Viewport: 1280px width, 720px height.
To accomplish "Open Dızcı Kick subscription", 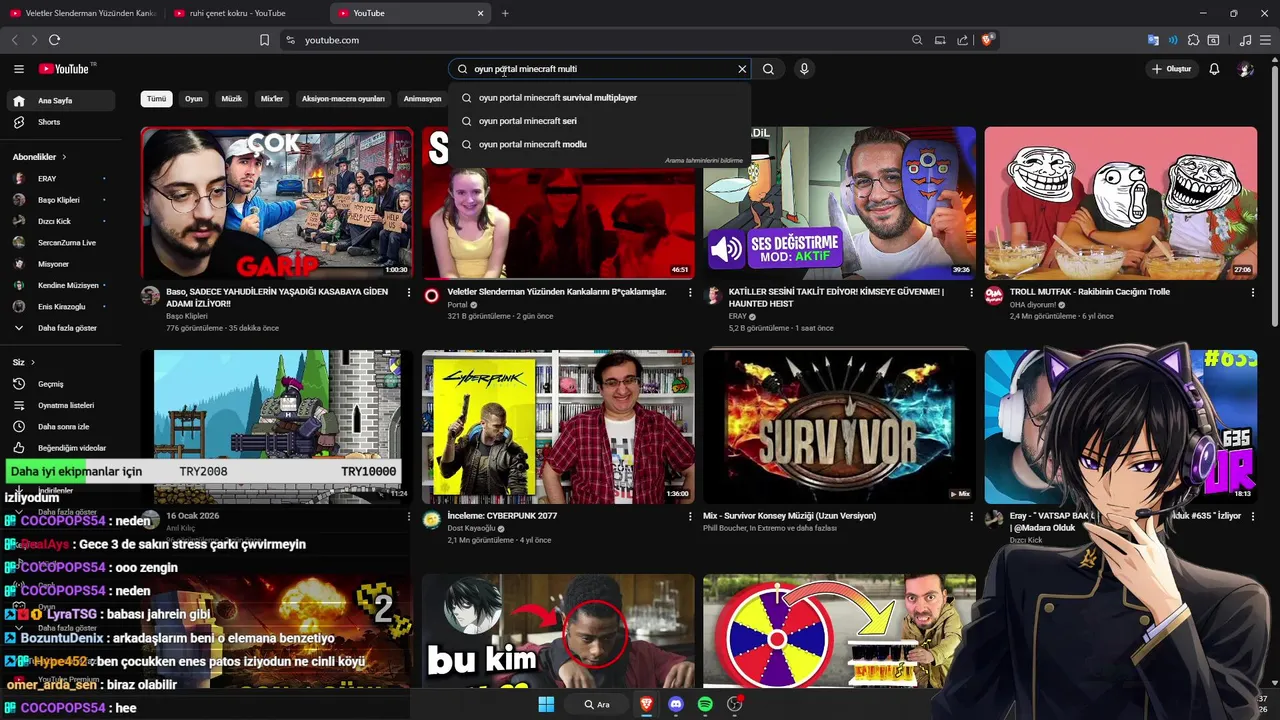I will tap(60, 221).
